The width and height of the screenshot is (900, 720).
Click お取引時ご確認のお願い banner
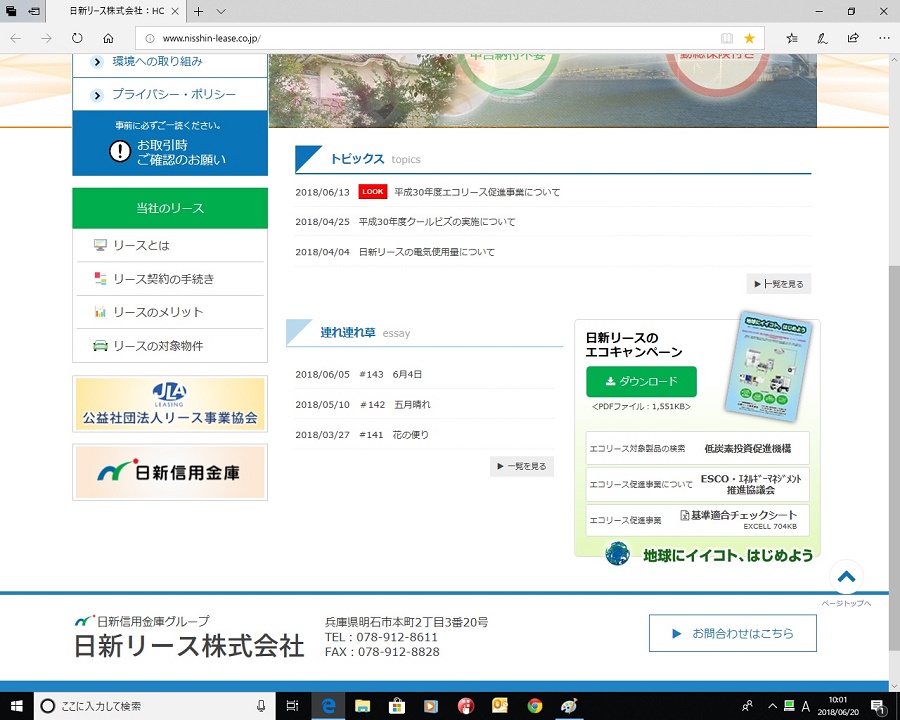[170, 144]
